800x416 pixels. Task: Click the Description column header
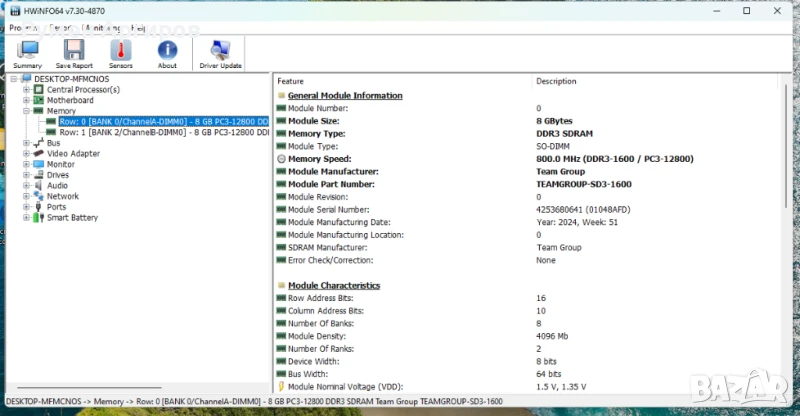pos(556,81)
